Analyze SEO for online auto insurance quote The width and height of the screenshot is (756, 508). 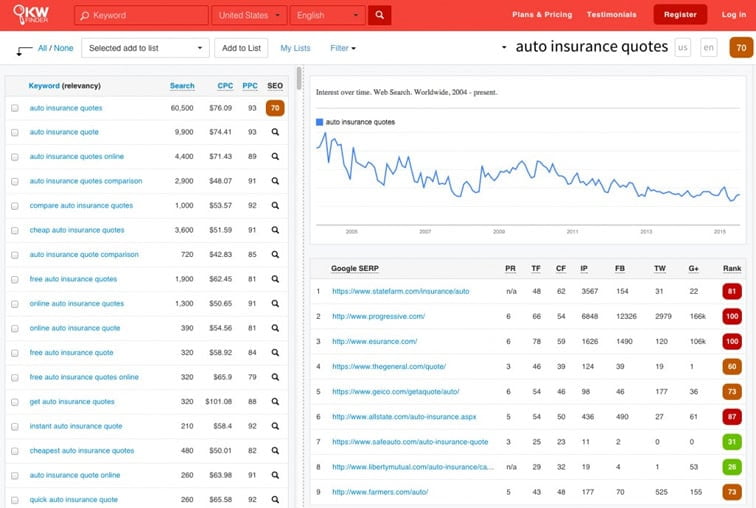click(275, 328)
